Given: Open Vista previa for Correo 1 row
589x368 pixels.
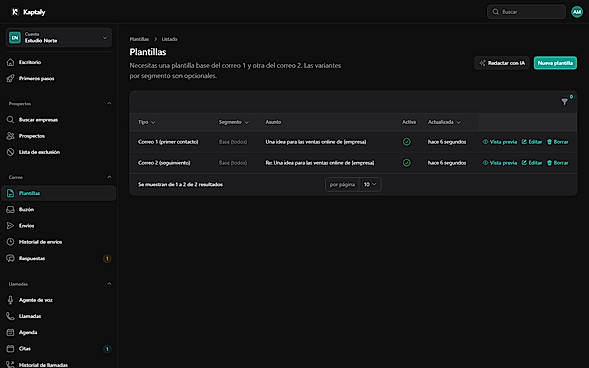Looking at the screenshot, I should (500, 142).
